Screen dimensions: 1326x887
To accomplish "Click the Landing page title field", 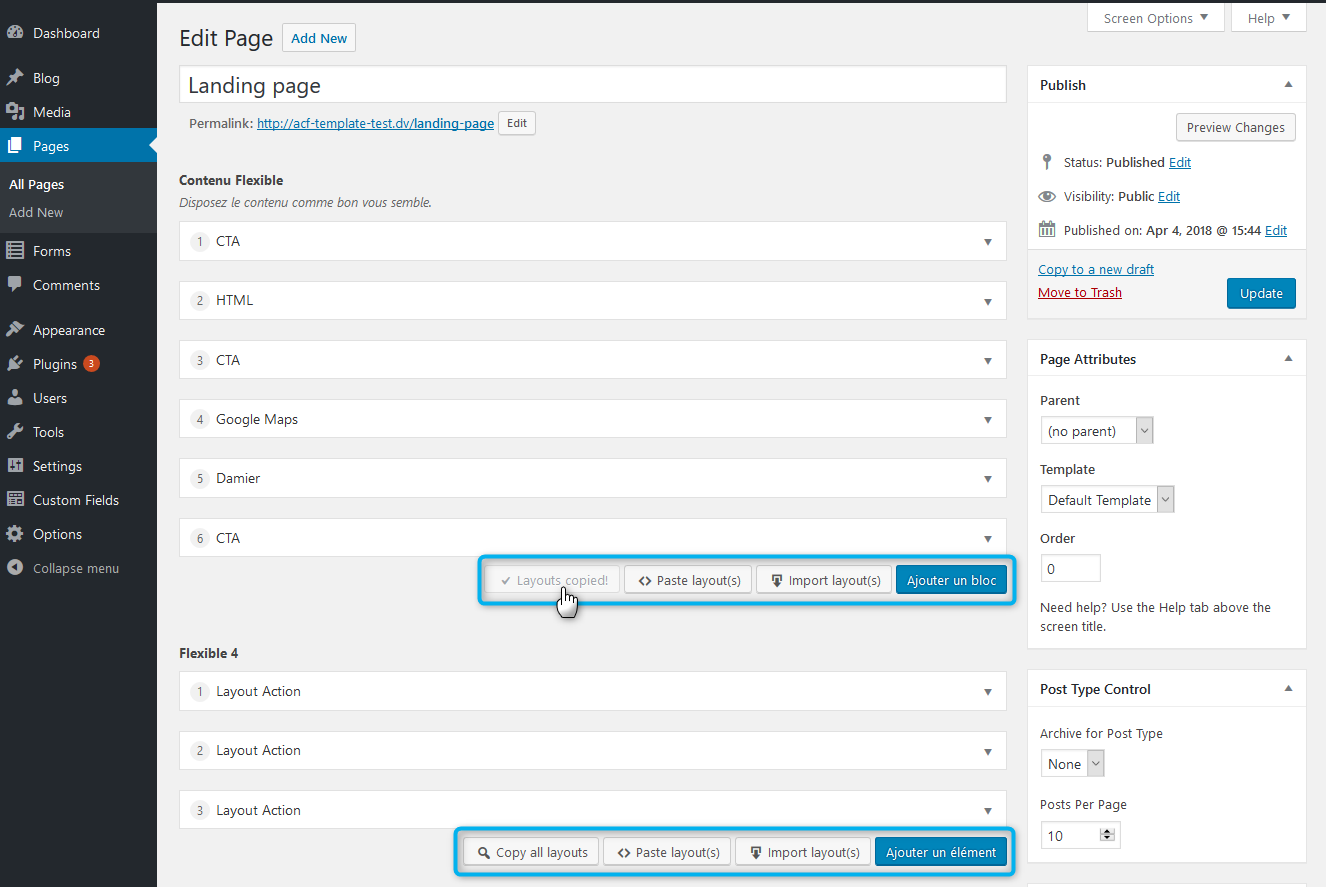I will pos(593,85).
